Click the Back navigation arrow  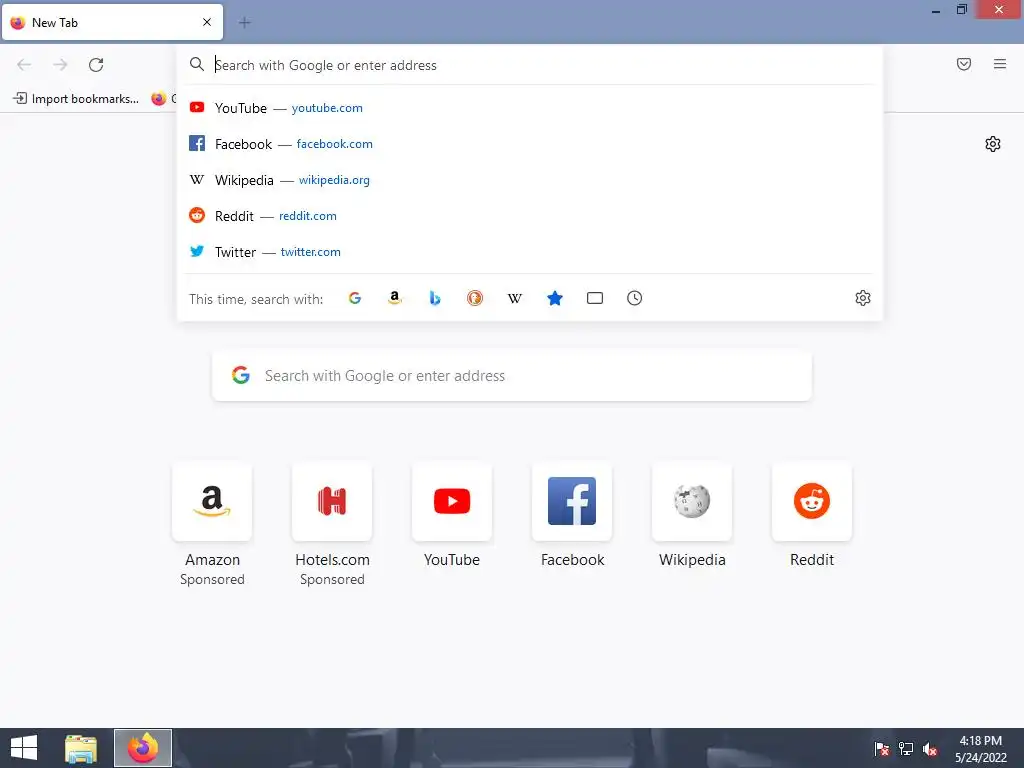click(24, 65)
